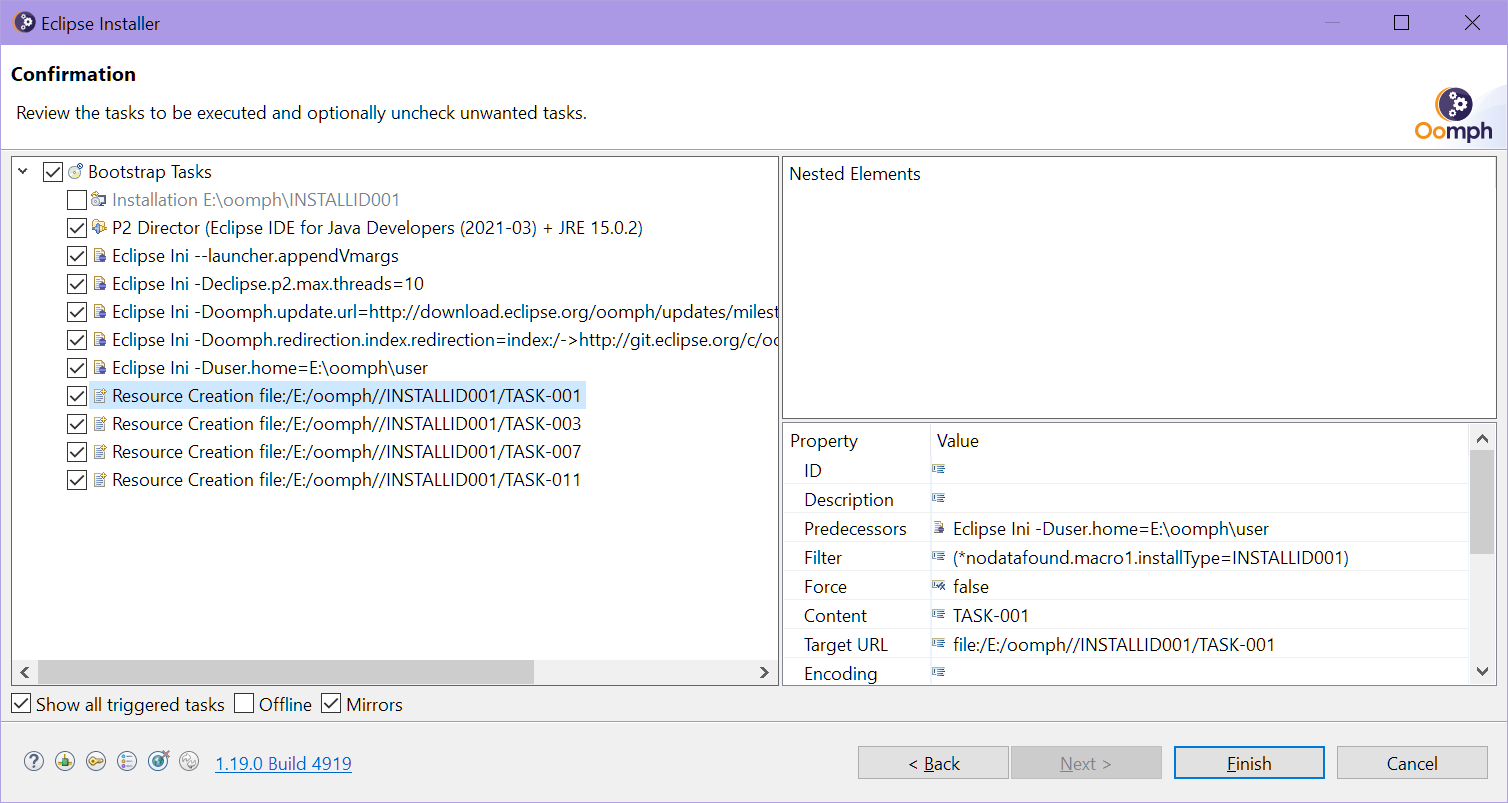Click the properties table scroll-down arrow
Image resolution: width=1508 pixels, height=803 pixels.
[1482, 672]
